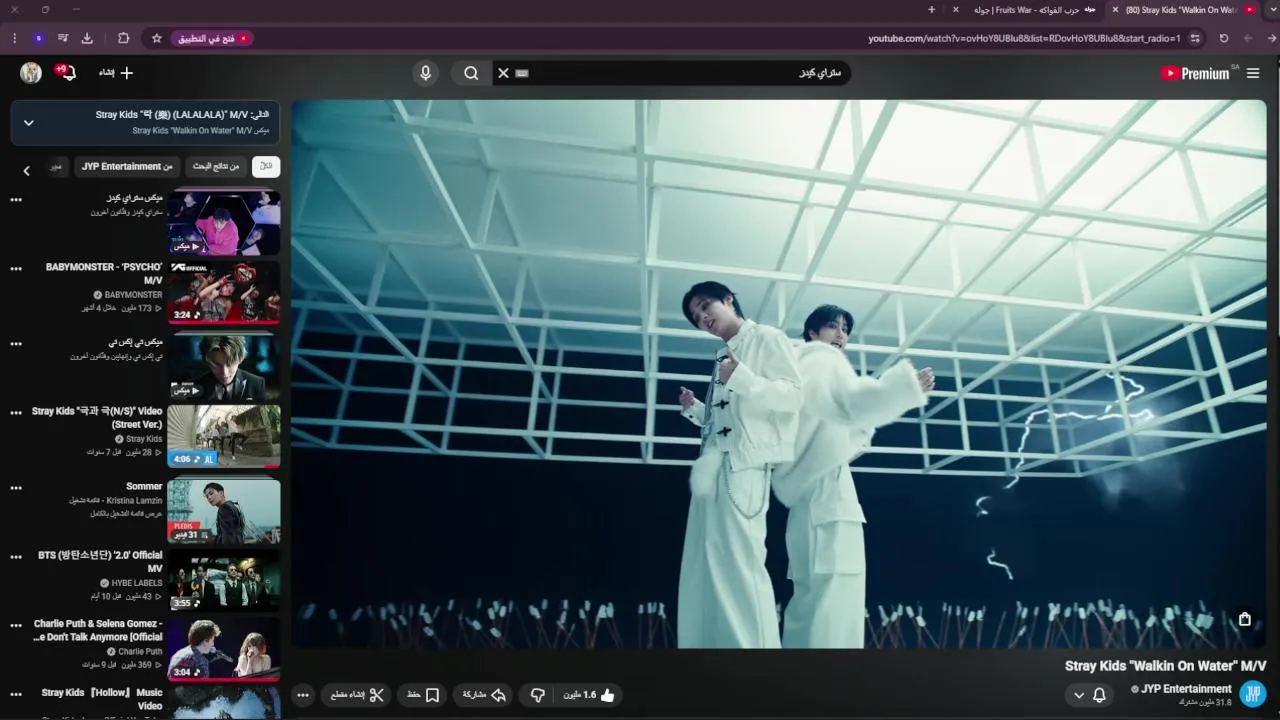The height and width of the screenshot is (720, 1280).
Task: Open BABYMONSTER PSYCHO M/V title
Action: pos(104,274)
